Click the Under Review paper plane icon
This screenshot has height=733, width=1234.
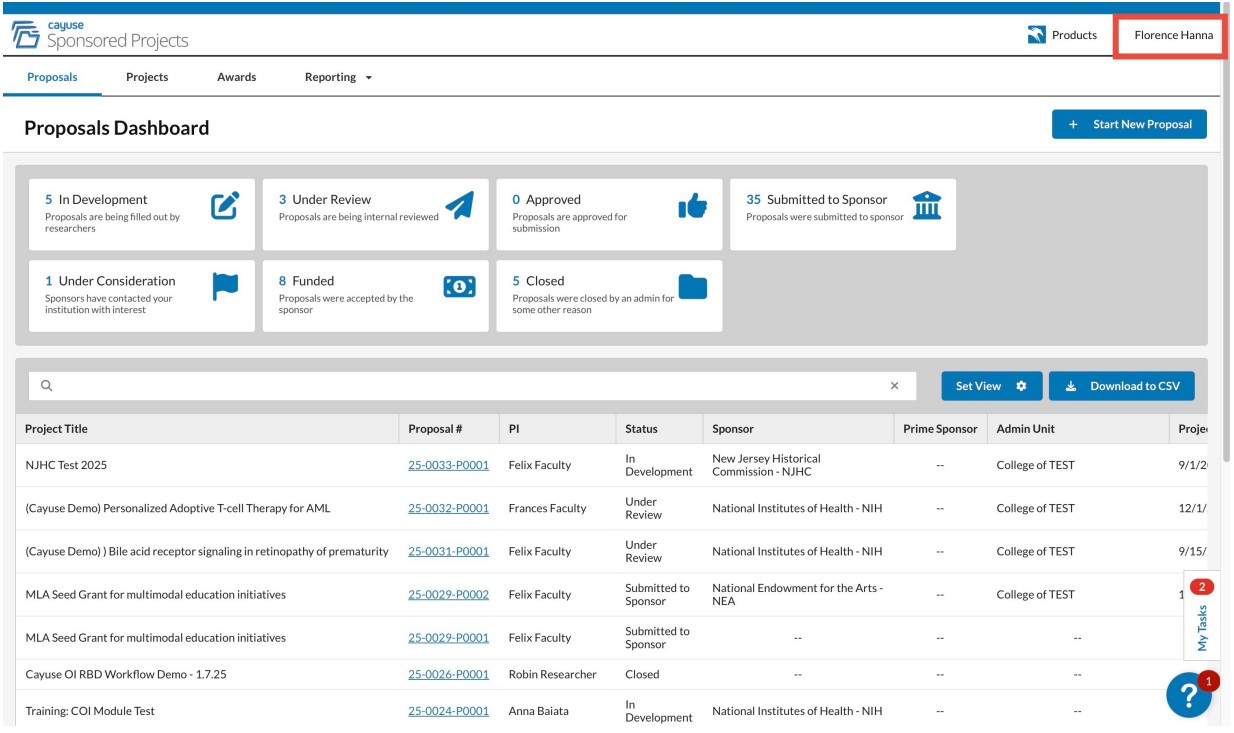[x=459, y=206]
